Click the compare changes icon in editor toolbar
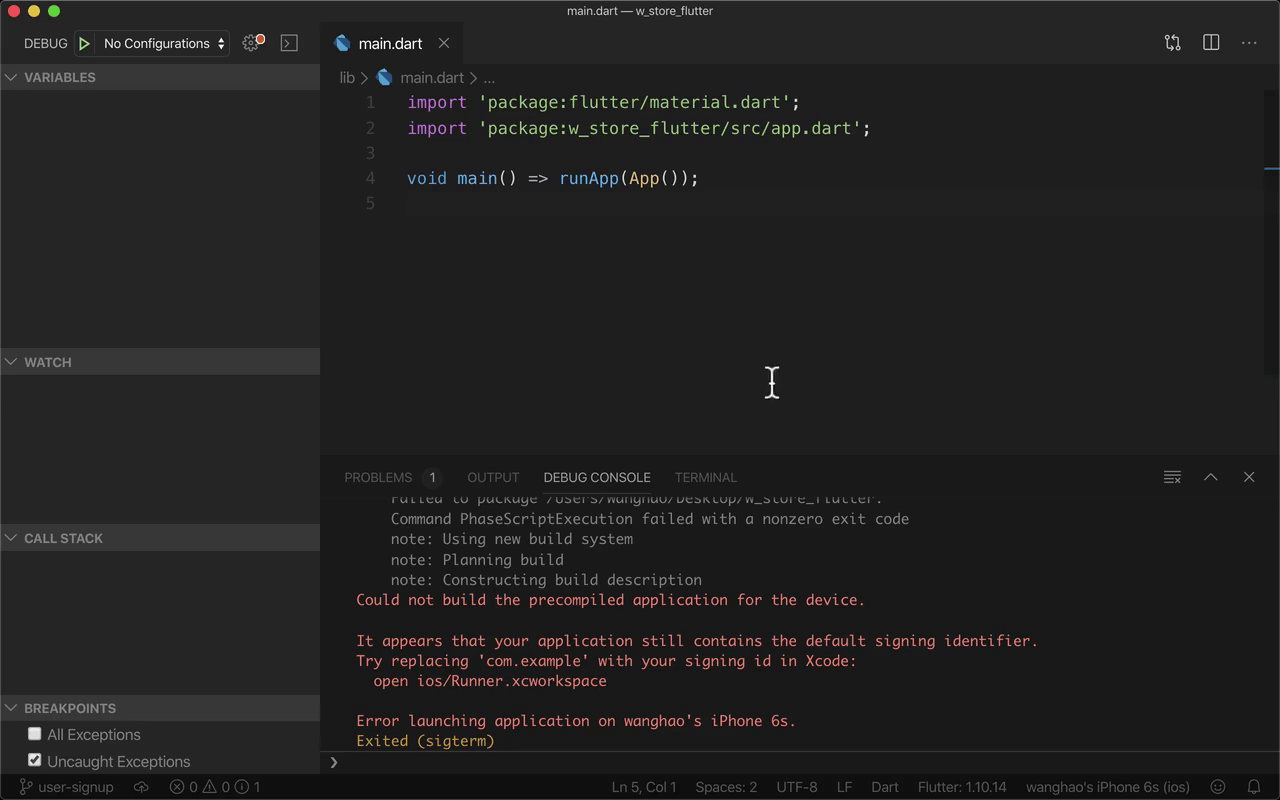Screen dimensions: 1280x800 click(x=1172, y=43)
